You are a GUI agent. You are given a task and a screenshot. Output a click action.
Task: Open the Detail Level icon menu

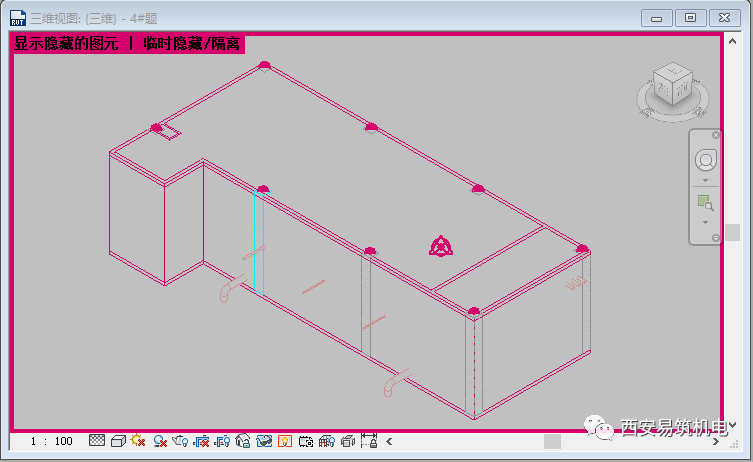pos(97,440)
